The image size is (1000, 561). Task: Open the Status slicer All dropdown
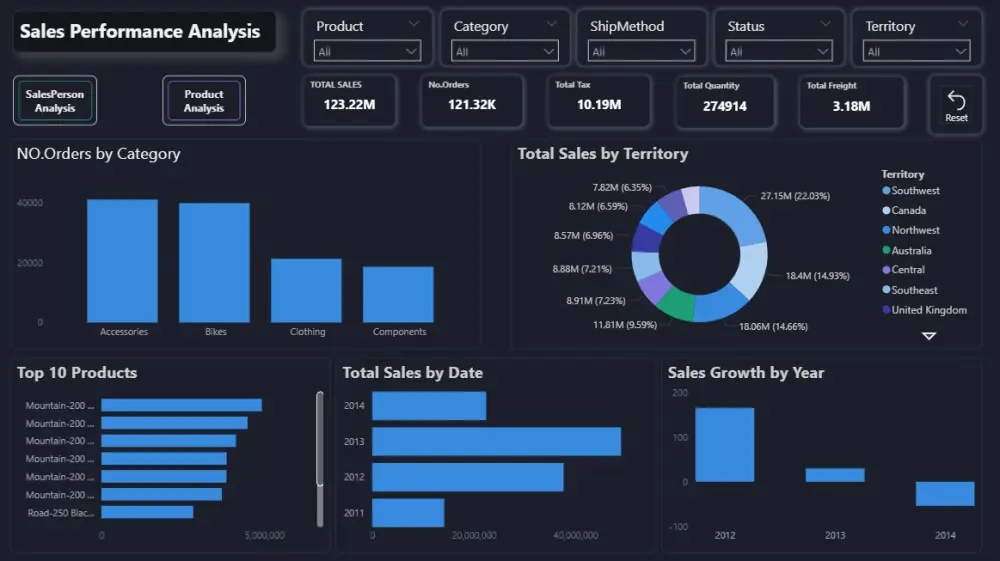[779, 52]
